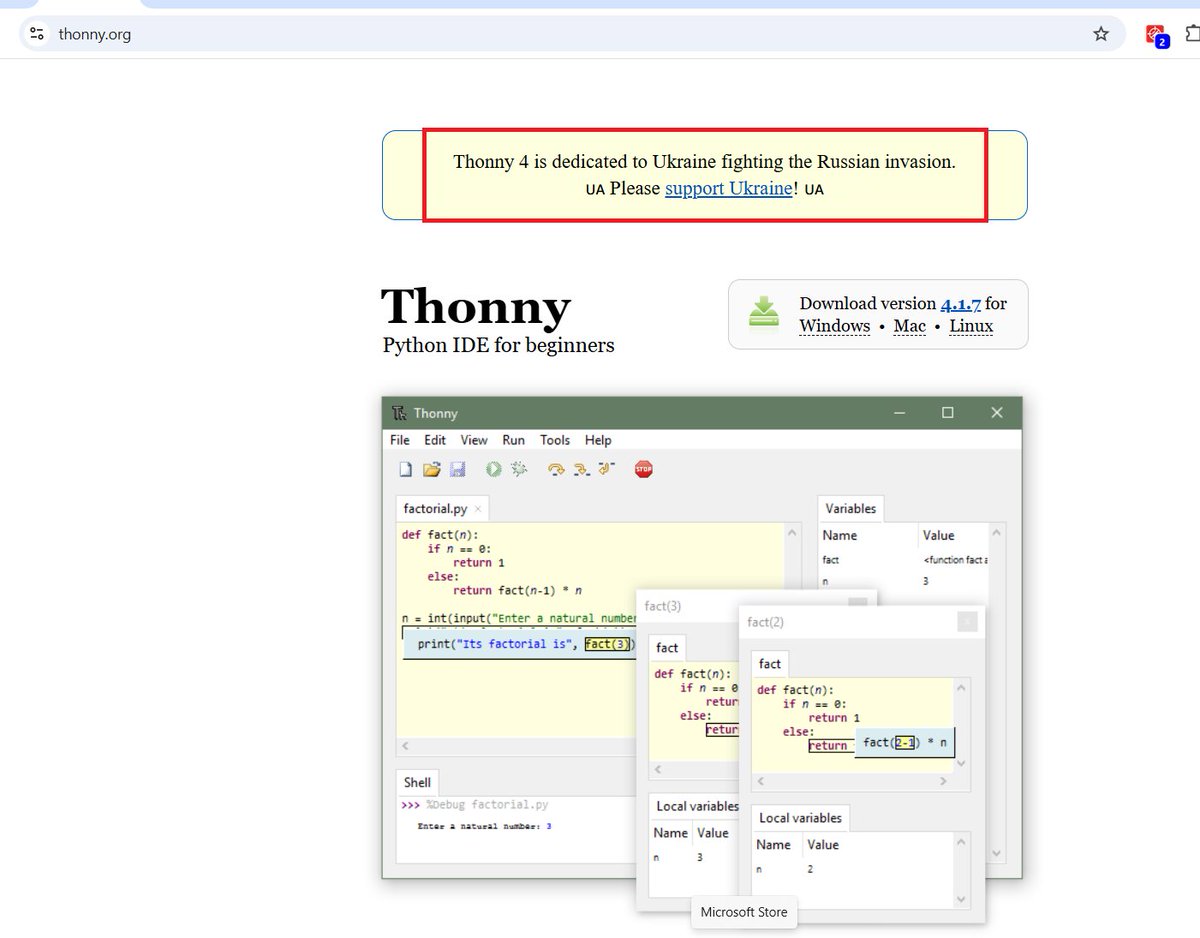
Task: Click the Thonny logo in the IDE title bar
Action: 399,413
